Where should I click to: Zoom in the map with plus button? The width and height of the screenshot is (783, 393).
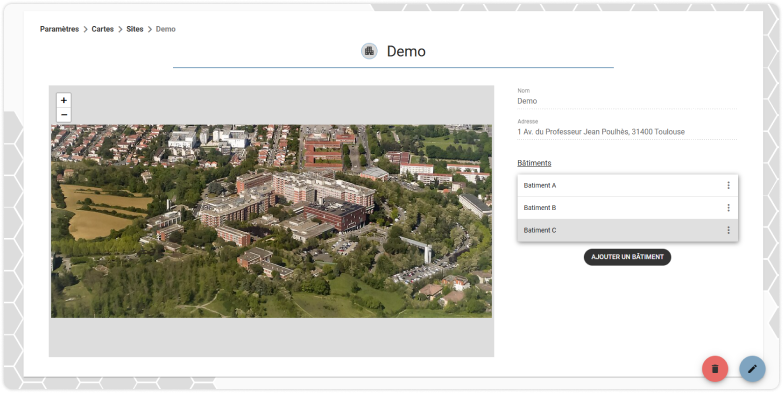[64, 100]
